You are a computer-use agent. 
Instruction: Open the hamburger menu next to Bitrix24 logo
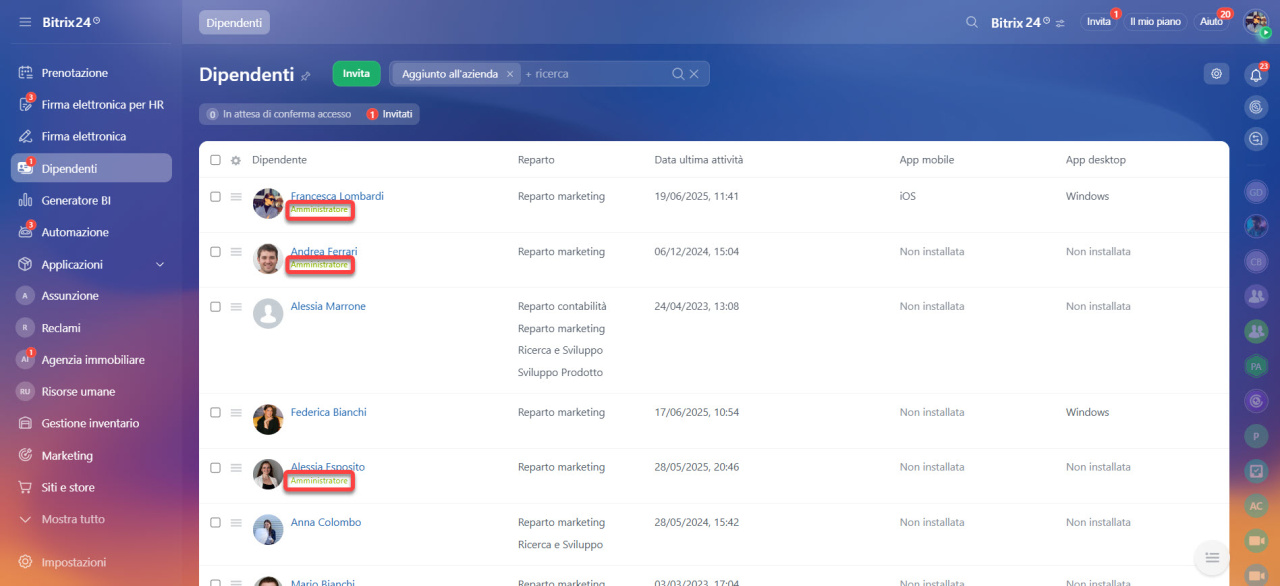click(x=25, y=22)
